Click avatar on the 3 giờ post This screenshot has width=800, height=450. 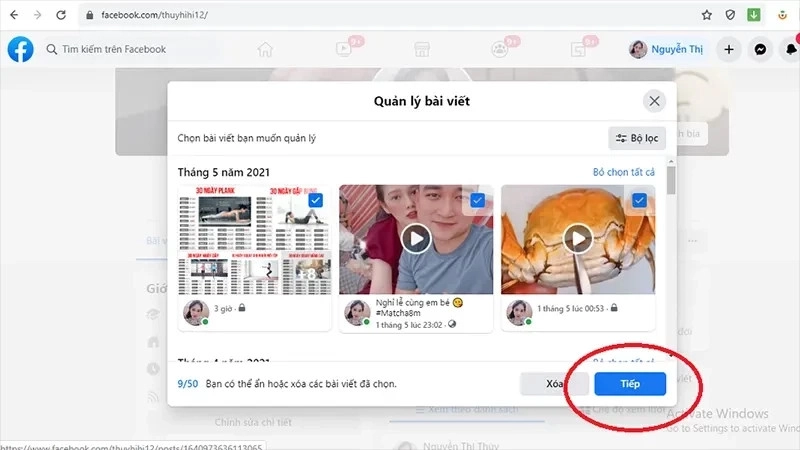196,312
